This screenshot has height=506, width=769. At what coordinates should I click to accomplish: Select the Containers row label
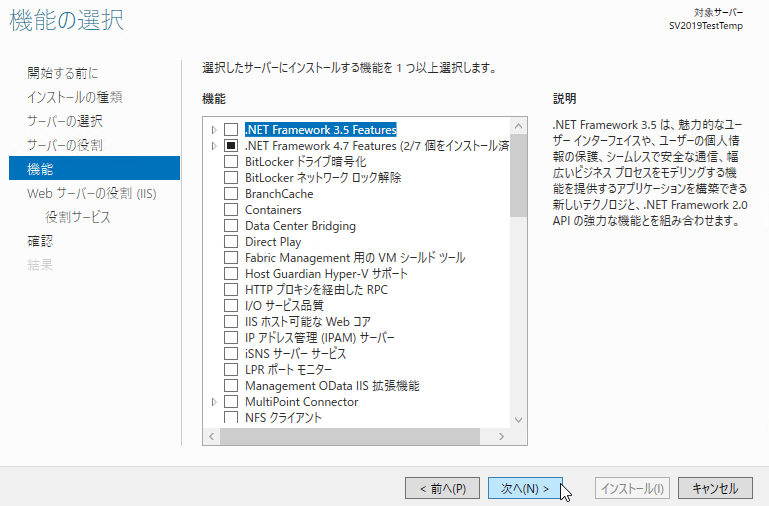click(x=273, y=210)
